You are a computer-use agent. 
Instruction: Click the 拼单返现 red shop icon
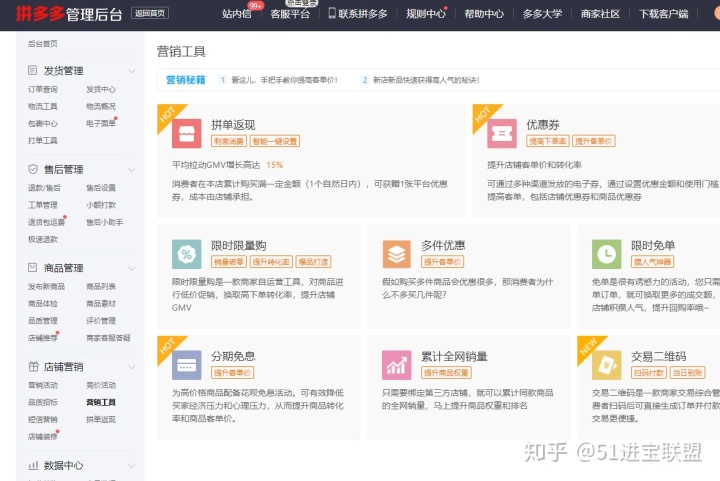tap(186, 133)
